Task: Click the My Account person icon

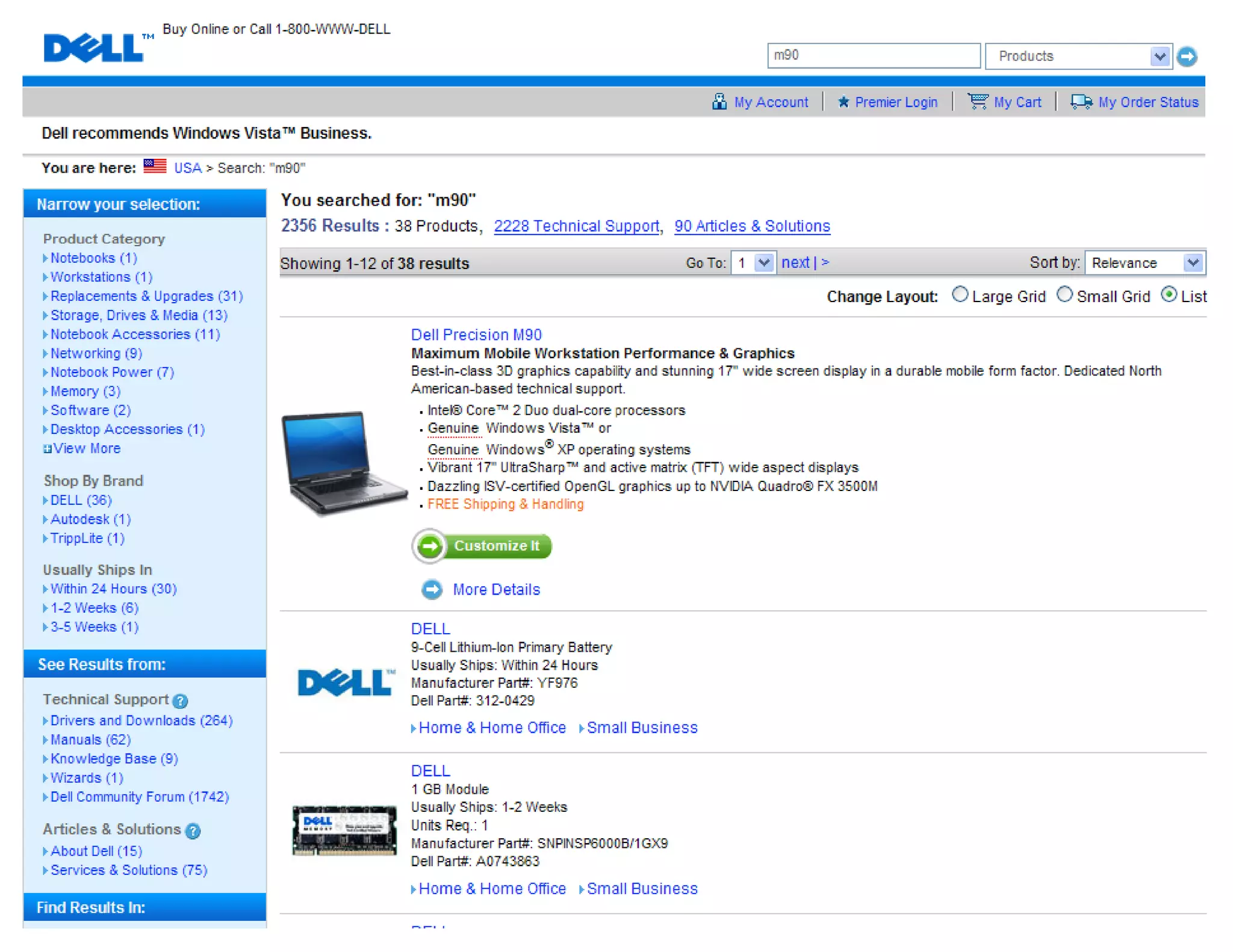Action: 719,102
